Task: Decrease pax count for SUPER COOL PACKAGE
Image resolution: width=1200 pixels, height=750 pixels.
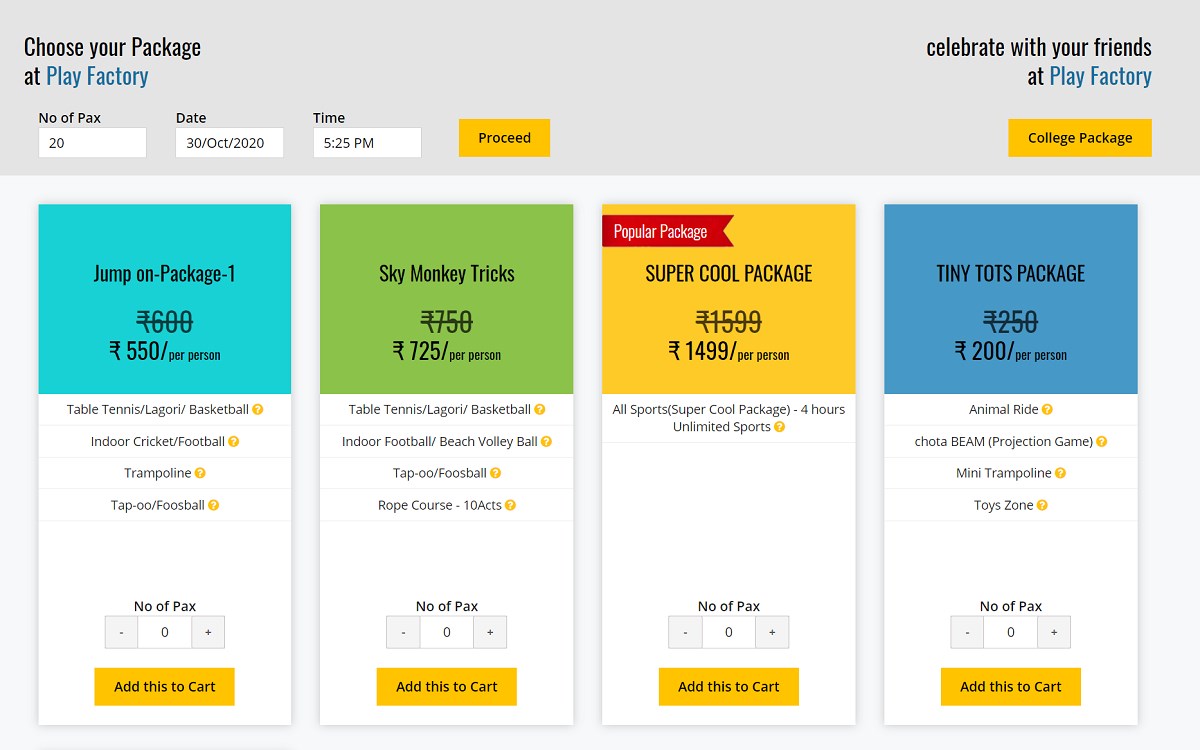Action: (x=686, y=632)
